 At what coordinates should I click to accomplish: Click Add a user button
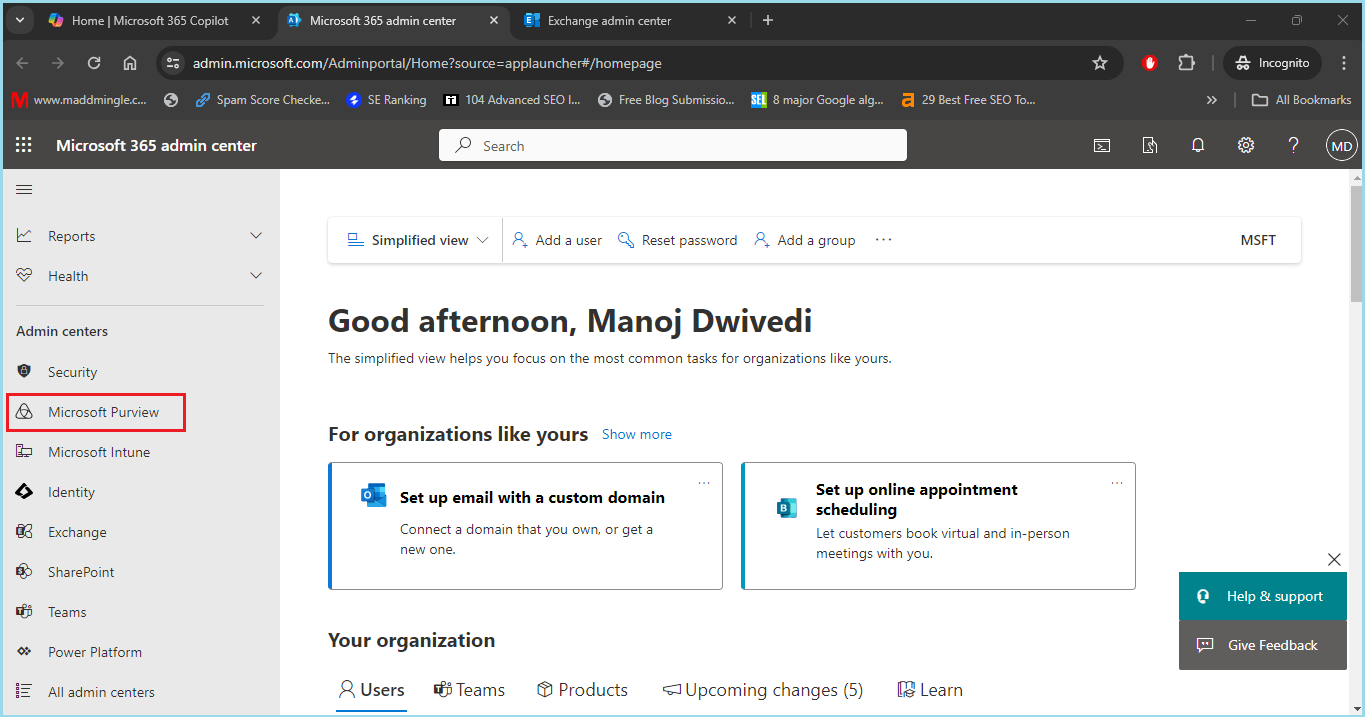pos(557,240)
